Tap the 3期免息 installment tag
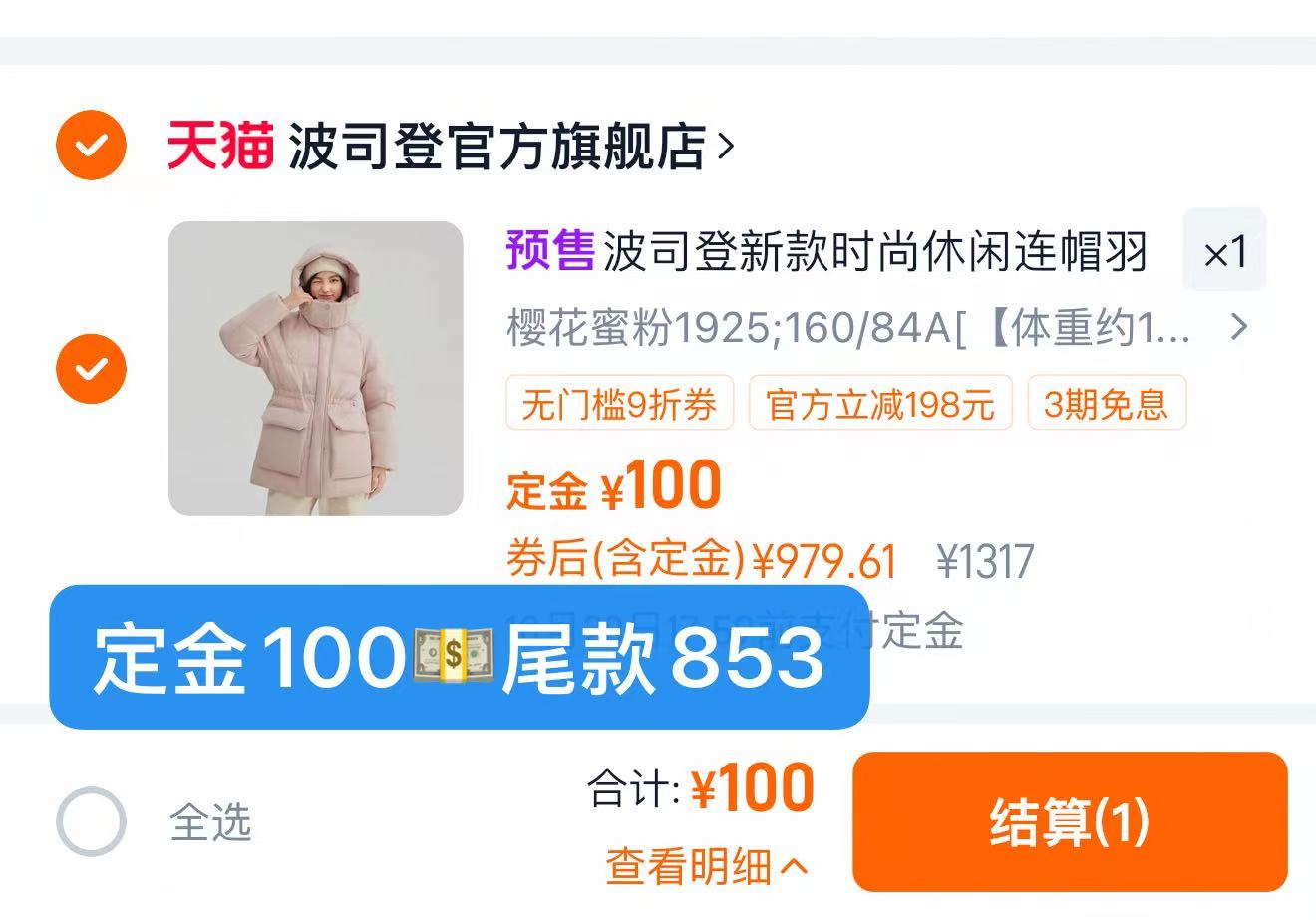Screen dimensions: 1316x920 [1107, 403]
